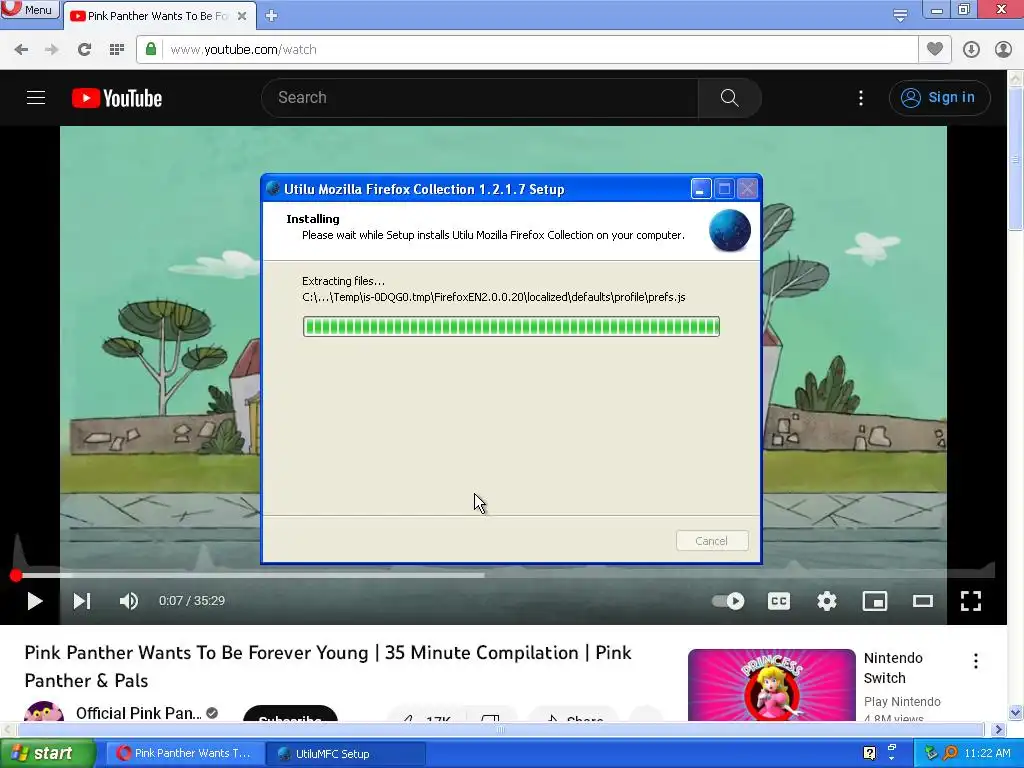1024x768 pixels.
Task: Click the magnifier system tray icon
Action: pyautogui.click(x=950, y=753)
